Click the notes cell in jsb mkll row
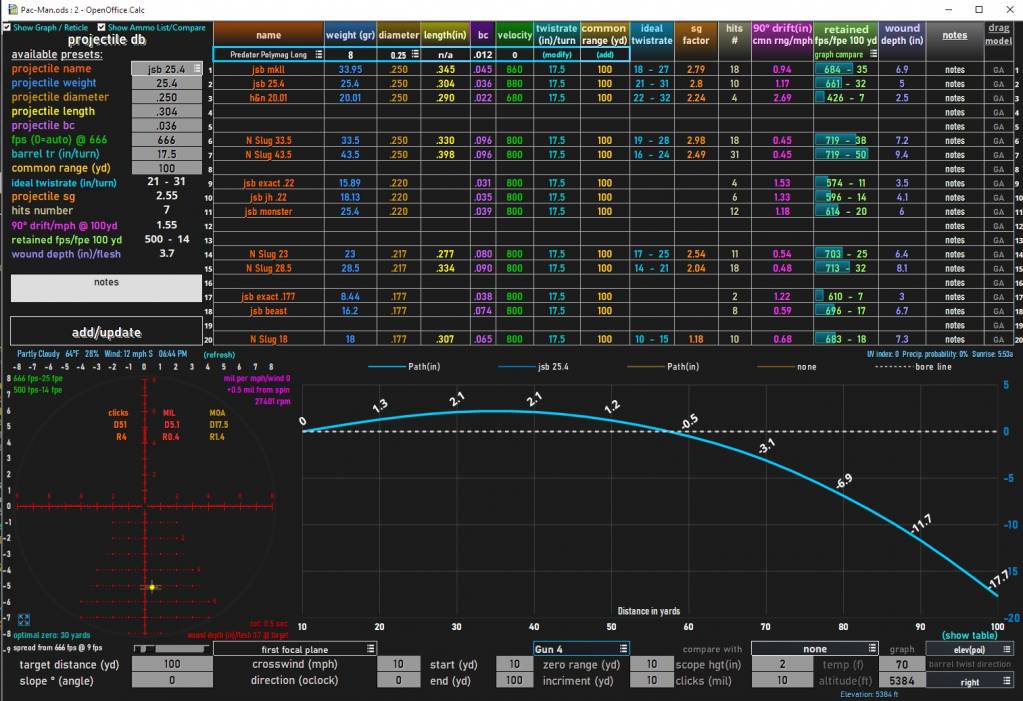This screenshot has width=1023, height=701. point(954,69)
